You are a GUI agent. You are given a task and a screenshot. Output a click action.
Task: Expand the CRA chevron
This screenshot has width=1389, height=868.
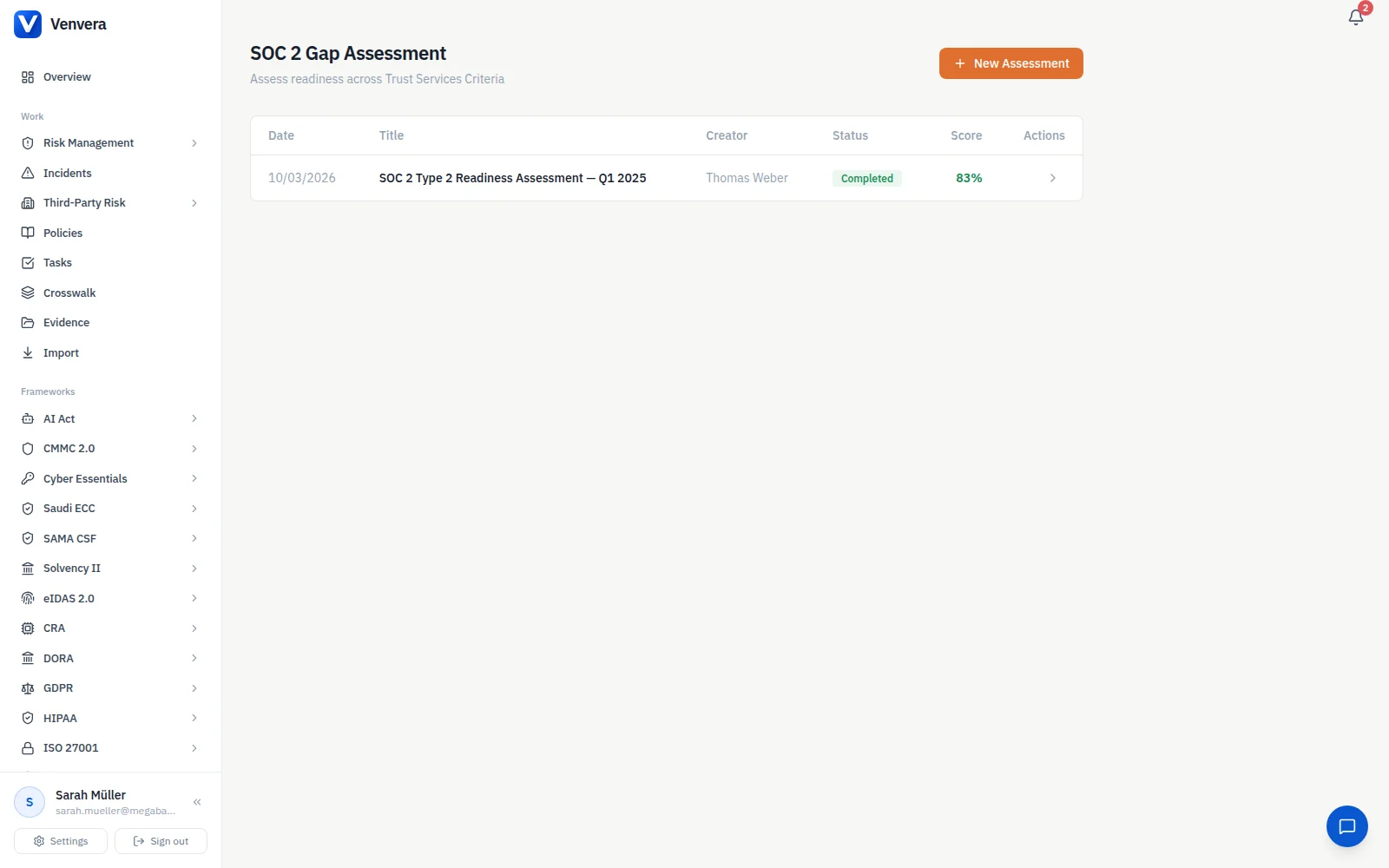(x=194, y=628)
